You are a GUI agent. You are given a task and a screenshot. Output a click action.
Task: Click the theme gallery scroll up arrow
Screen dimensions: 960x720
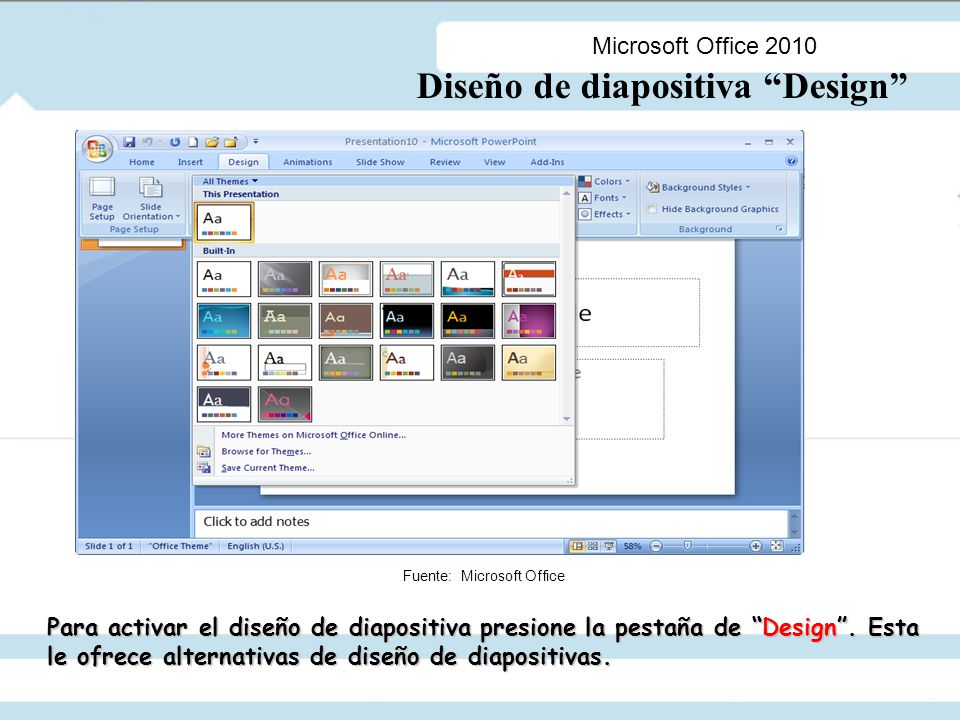566,193
